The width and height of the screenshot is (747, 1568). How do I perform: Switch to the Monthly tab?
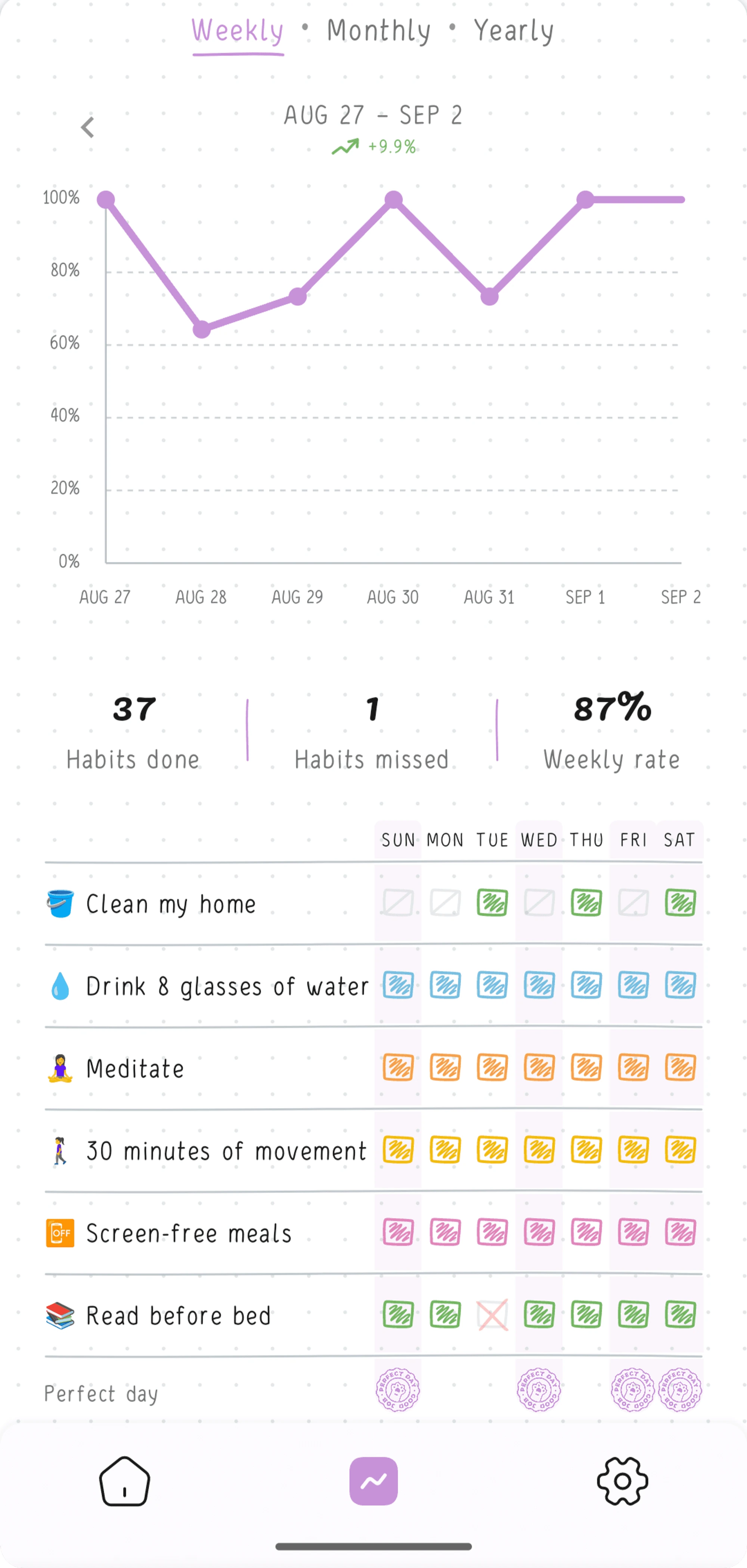pos(378,30)
